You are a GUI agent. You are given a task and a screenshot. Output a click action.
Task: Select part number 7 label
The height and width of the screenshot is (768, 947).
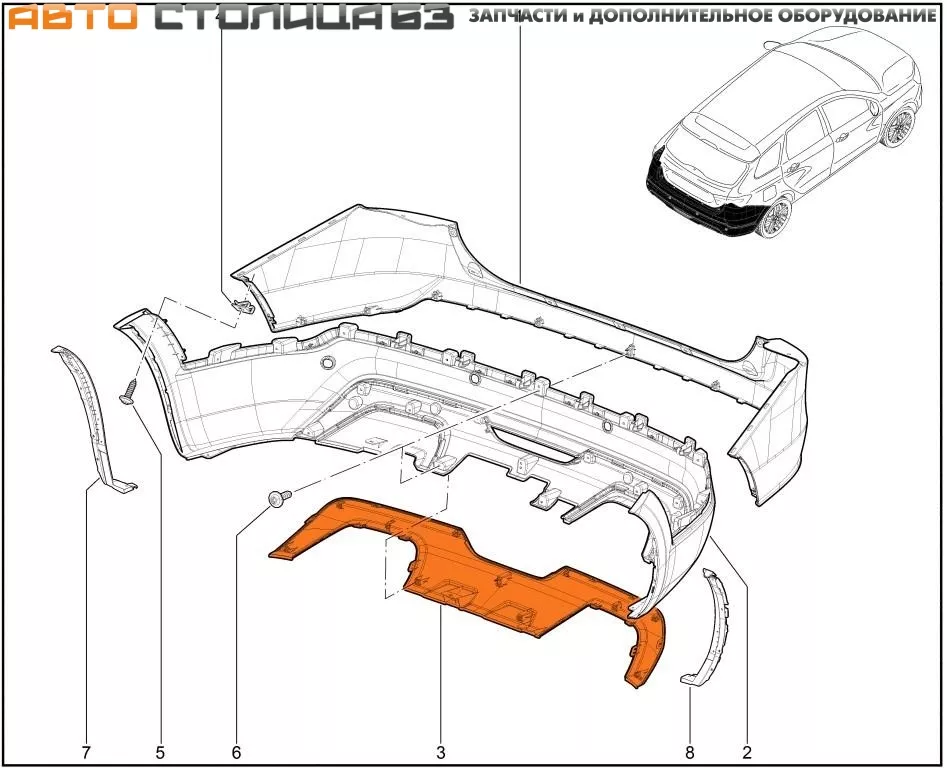coord(86,751)
